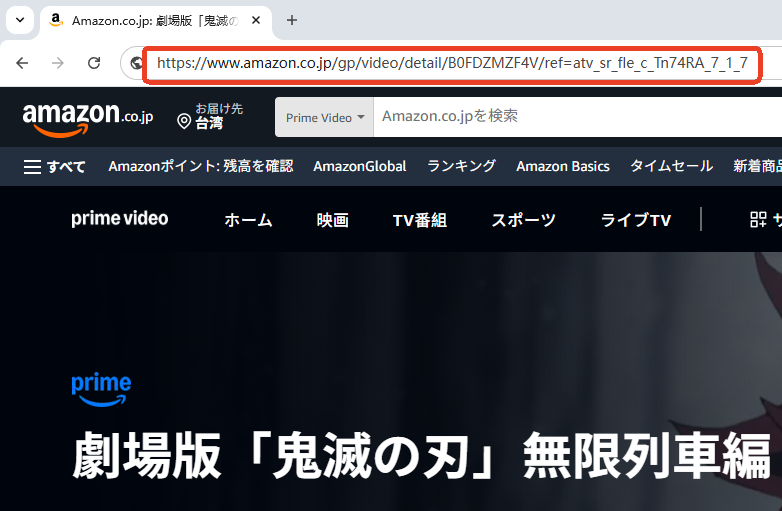Change delivery location 台湾
The image size is (782, 511).
(x=210, y=116)
